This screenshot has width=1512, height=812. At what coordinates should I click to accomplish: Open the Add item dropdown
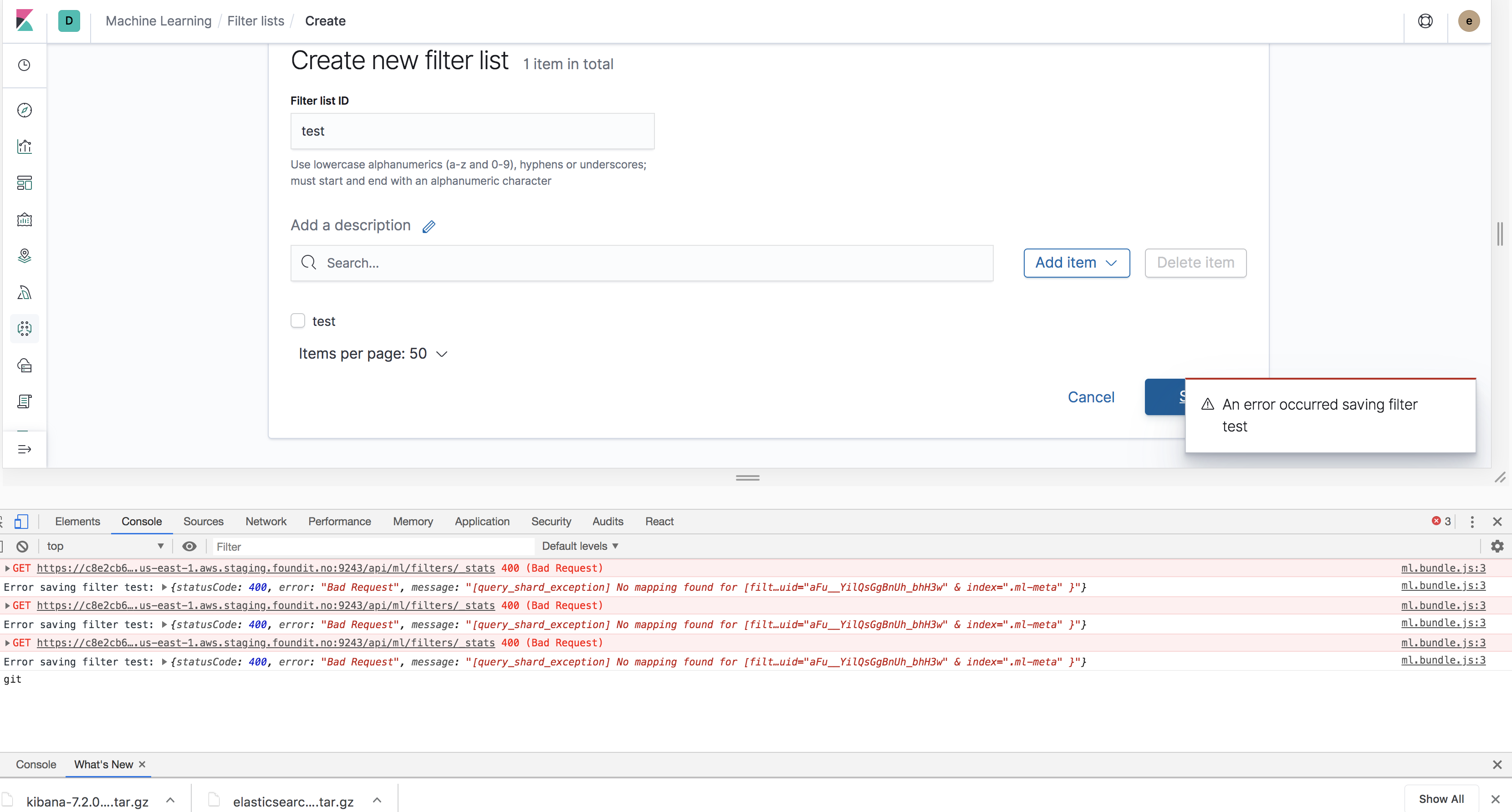[x=1076, y=263]
